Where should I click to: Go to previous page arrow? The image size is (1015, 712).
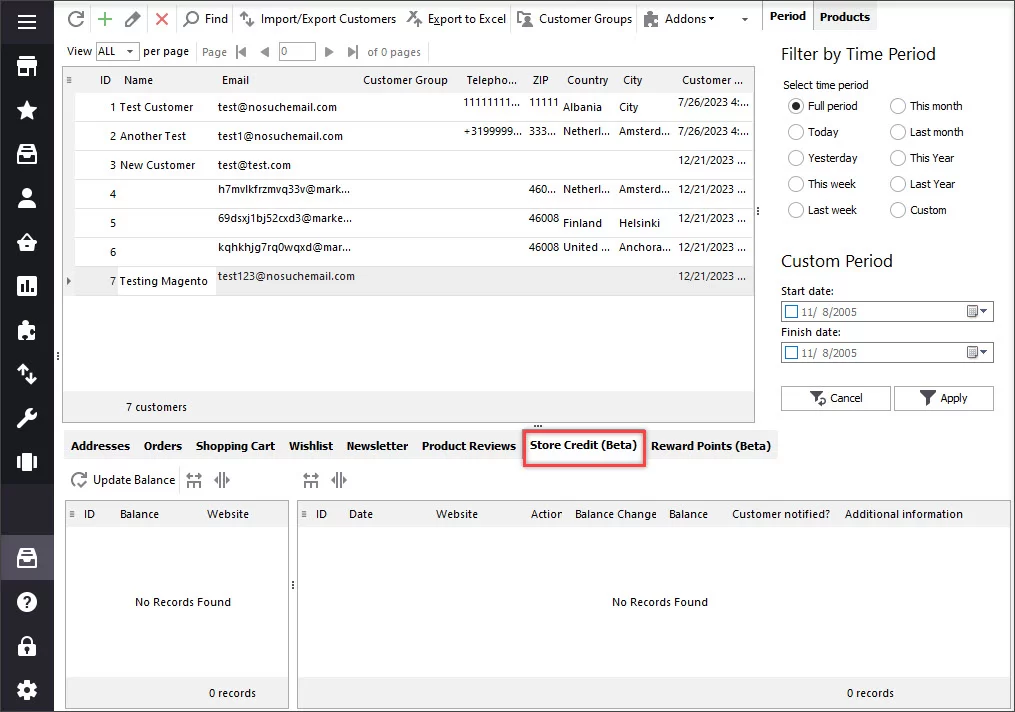click(264, 52)
